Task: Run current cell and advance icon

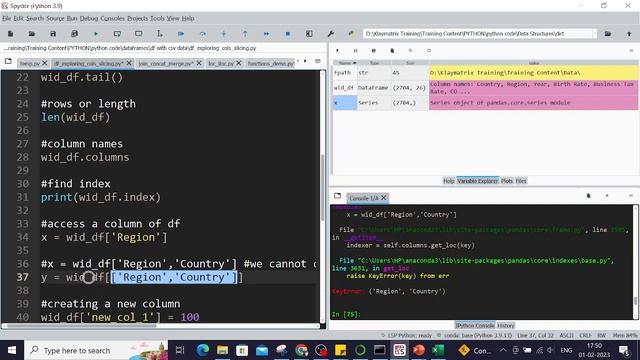Action: [138, 34]
